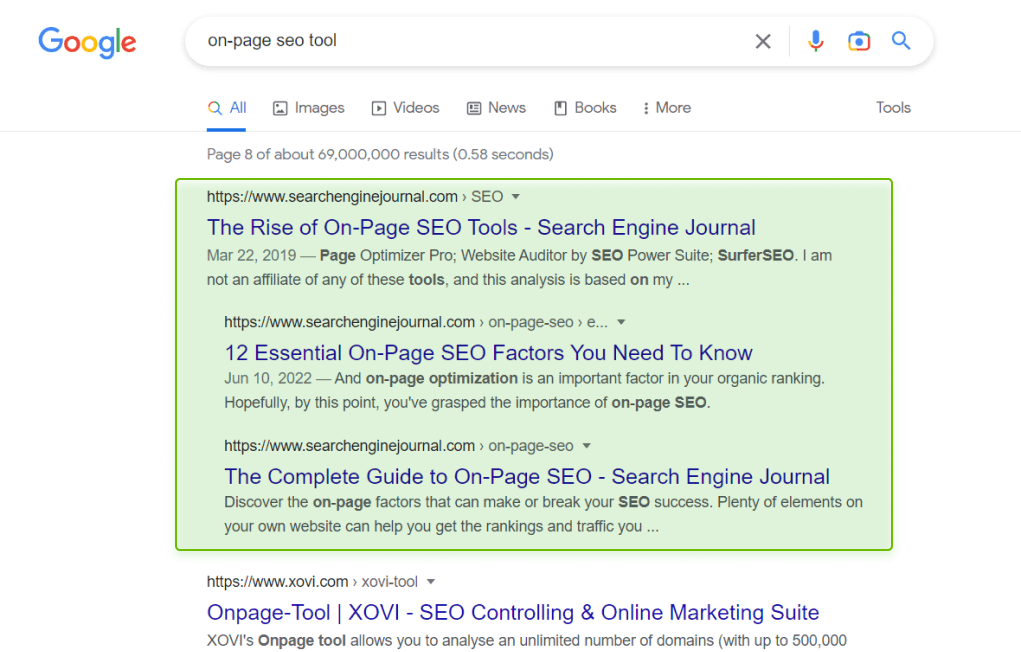This screenshot has width=1021, height=652.
Task: Click the Images tab picture icon
Action: point(280,108)
